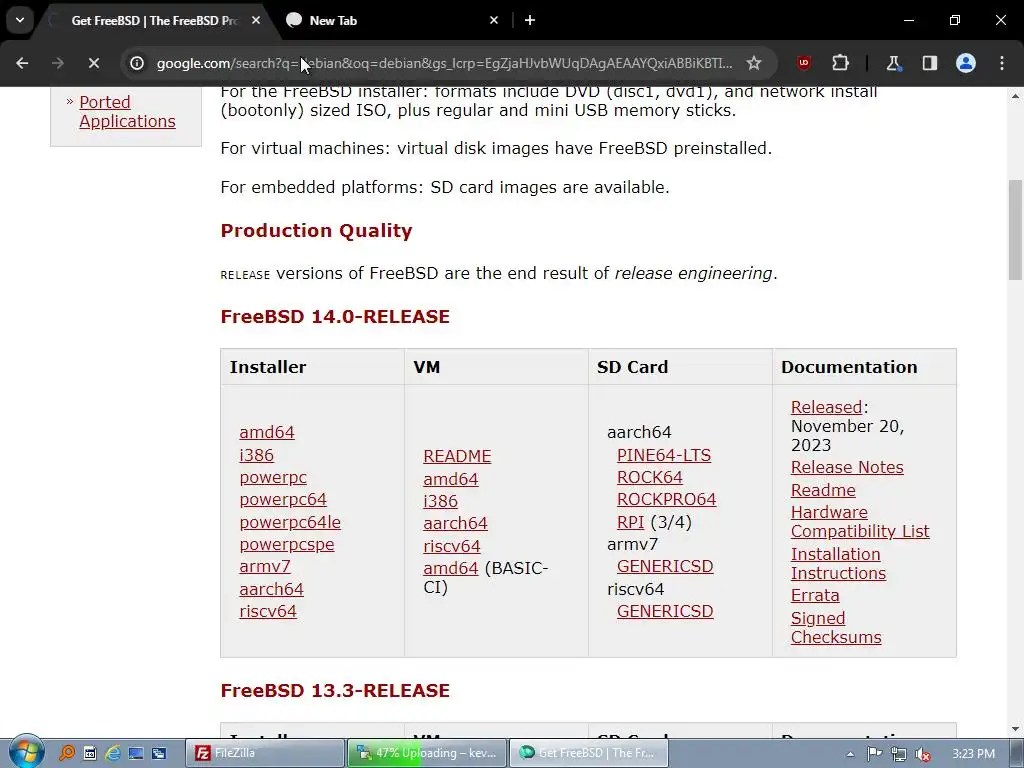Open the Windows Start button
The width and height of the screenshot is (1024, 768).
coord(26,752)
